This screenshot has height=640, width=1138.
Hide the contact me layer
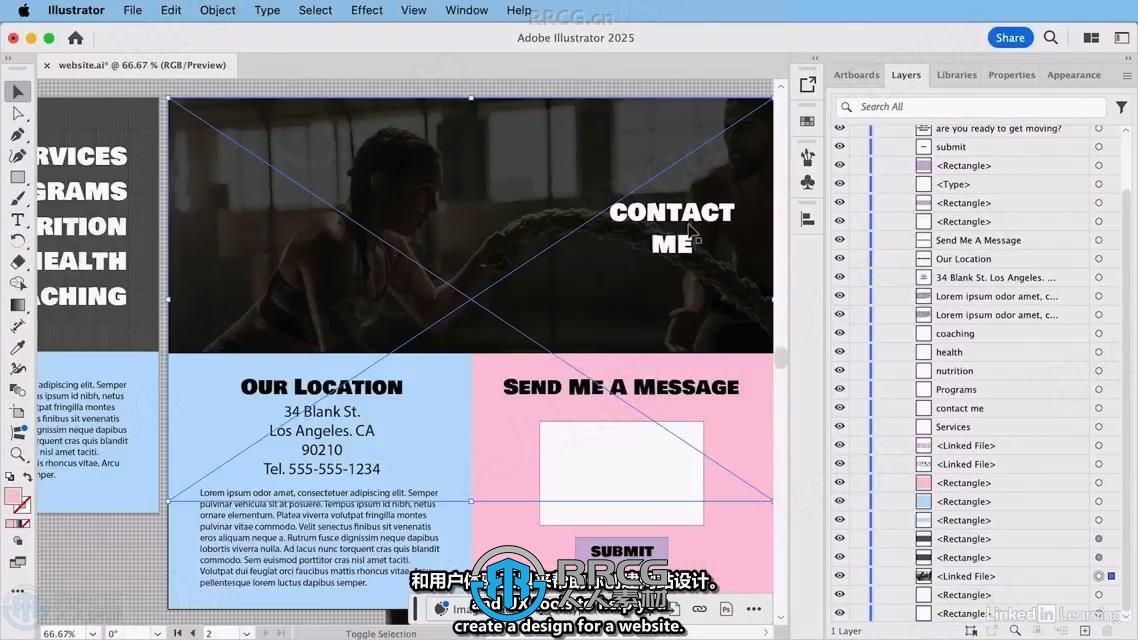[x=840, y=408]
